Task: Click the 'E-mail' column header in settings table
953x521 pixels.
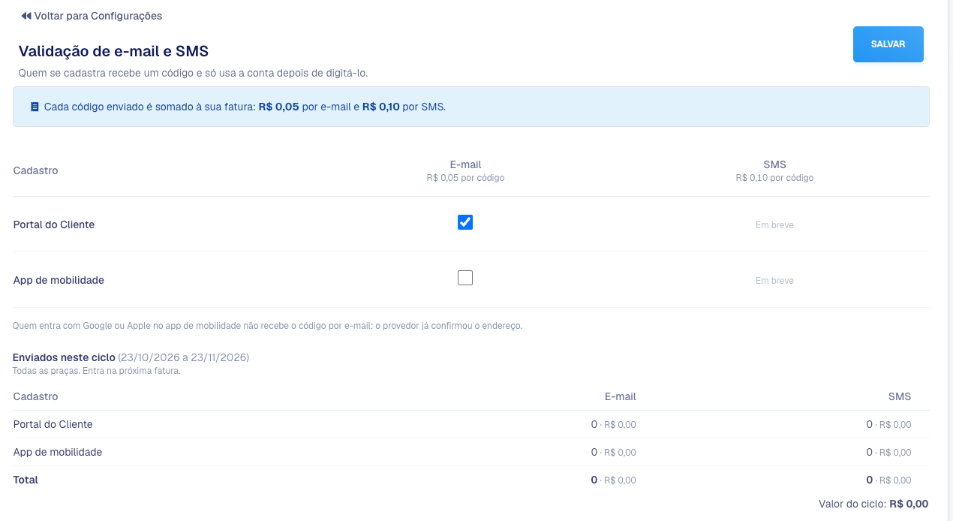Action: tap(466, 164)
